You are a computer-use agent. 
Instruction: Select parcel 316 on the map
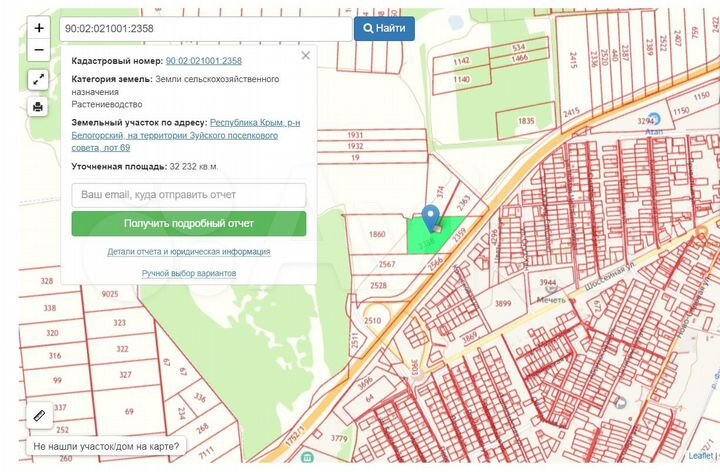tap(55, 355)
